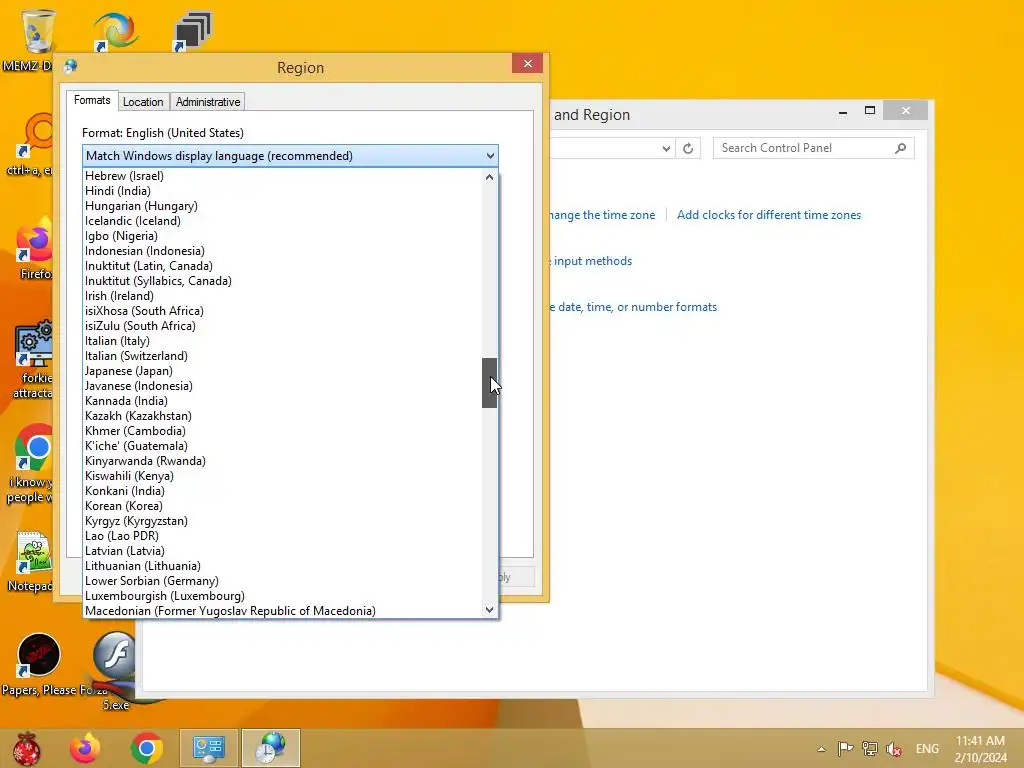Click the muted volume tray icon
1024x768 pixels.
893,748
